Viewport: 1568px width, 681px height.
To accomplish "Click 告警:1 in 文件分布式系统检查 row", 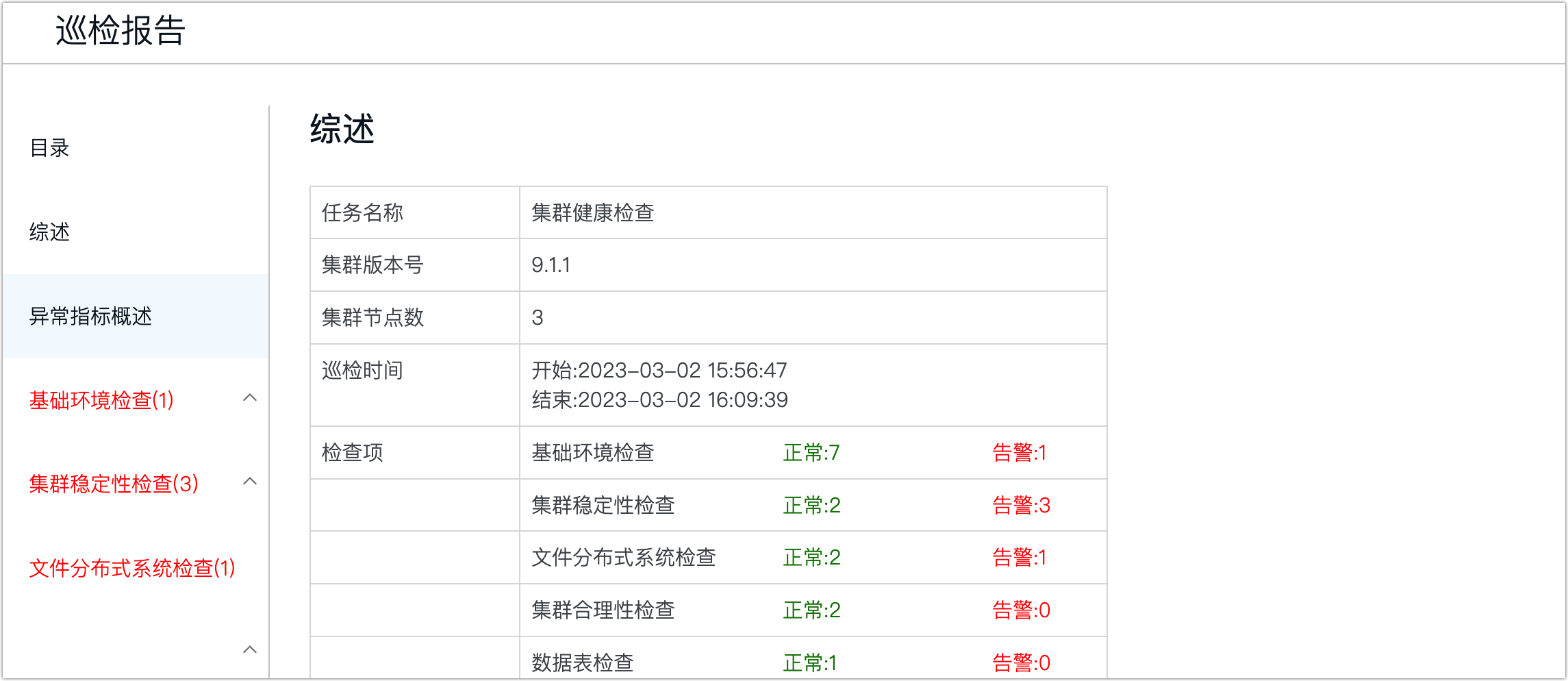I will pos(1020,558).
